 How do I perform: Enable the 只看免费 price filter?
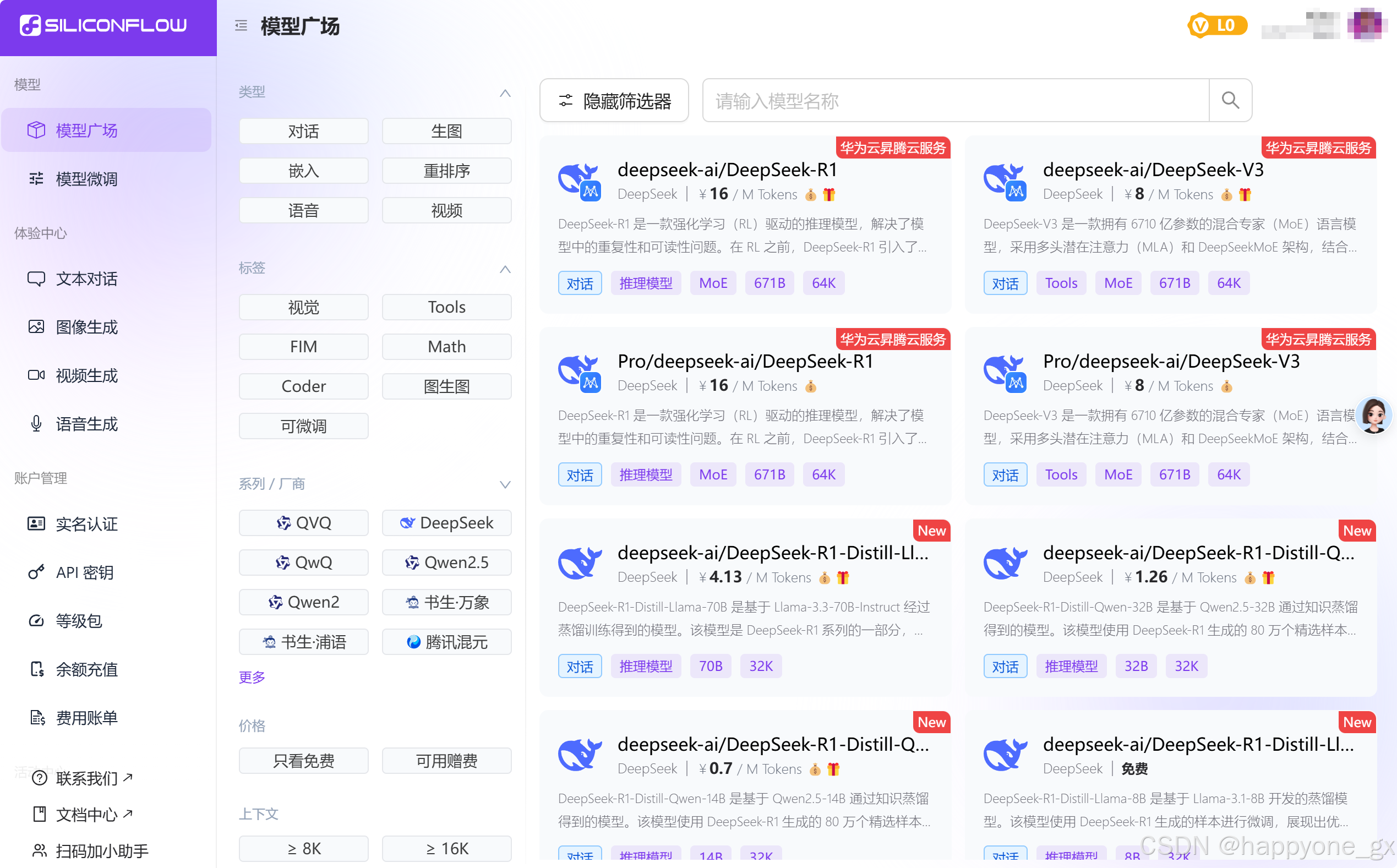pos(303,761)
